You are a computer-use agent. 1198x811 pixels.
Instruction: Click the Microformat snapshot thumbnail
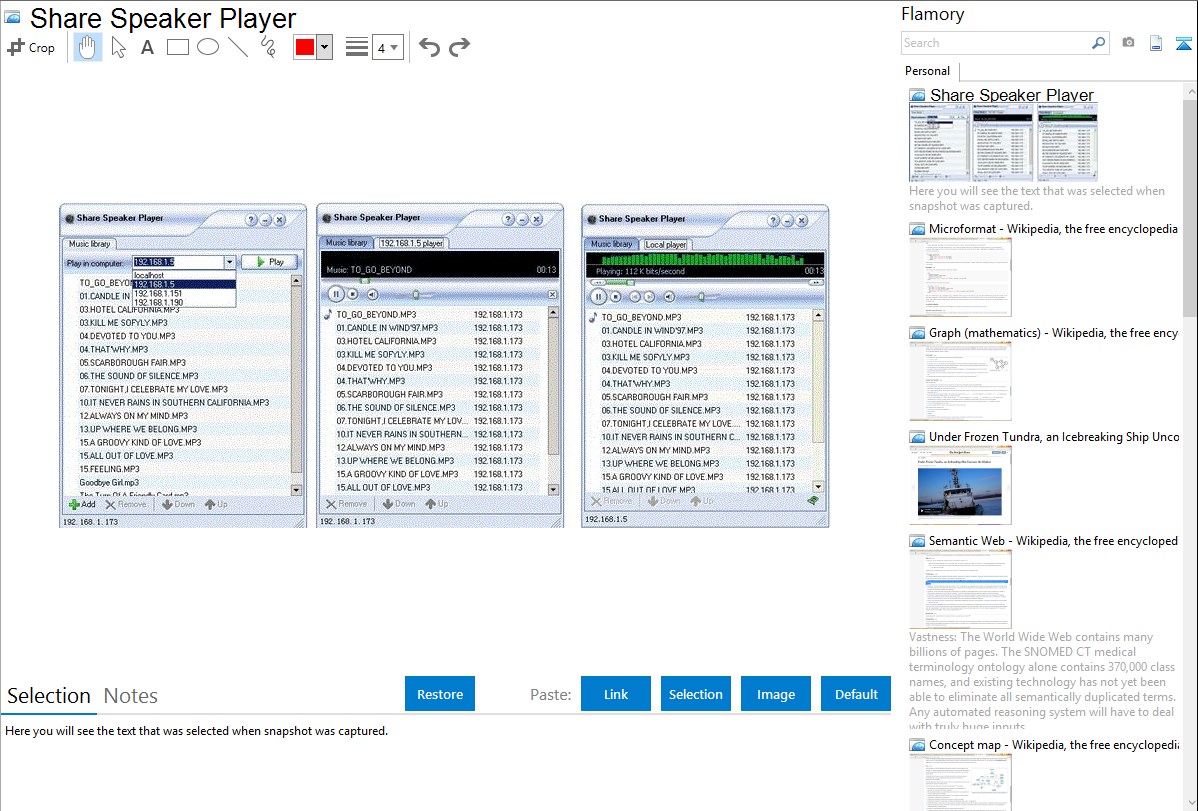pyautogui.click(x=960, y=277)
